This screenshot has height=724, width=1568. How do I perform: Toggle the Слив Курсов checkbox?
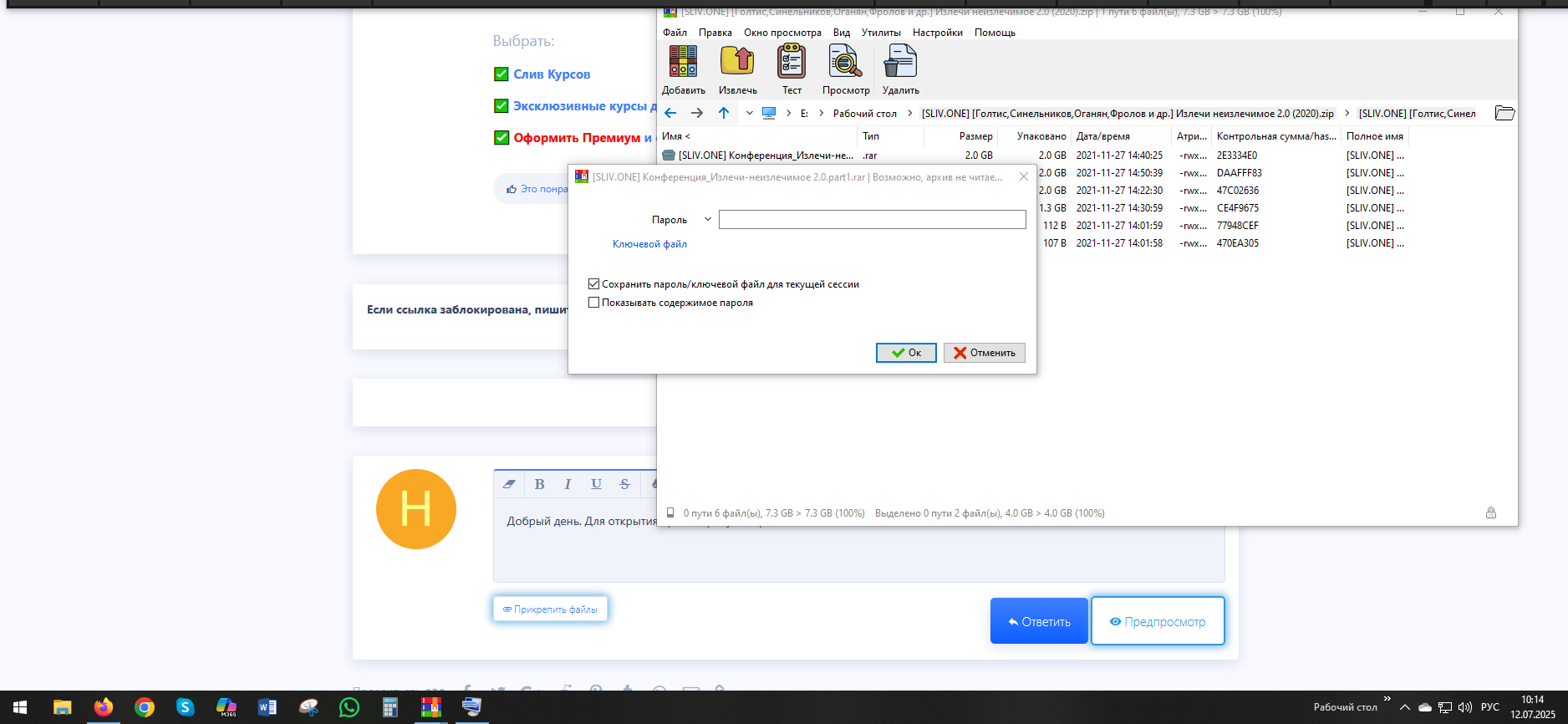(x=501, y=74)
